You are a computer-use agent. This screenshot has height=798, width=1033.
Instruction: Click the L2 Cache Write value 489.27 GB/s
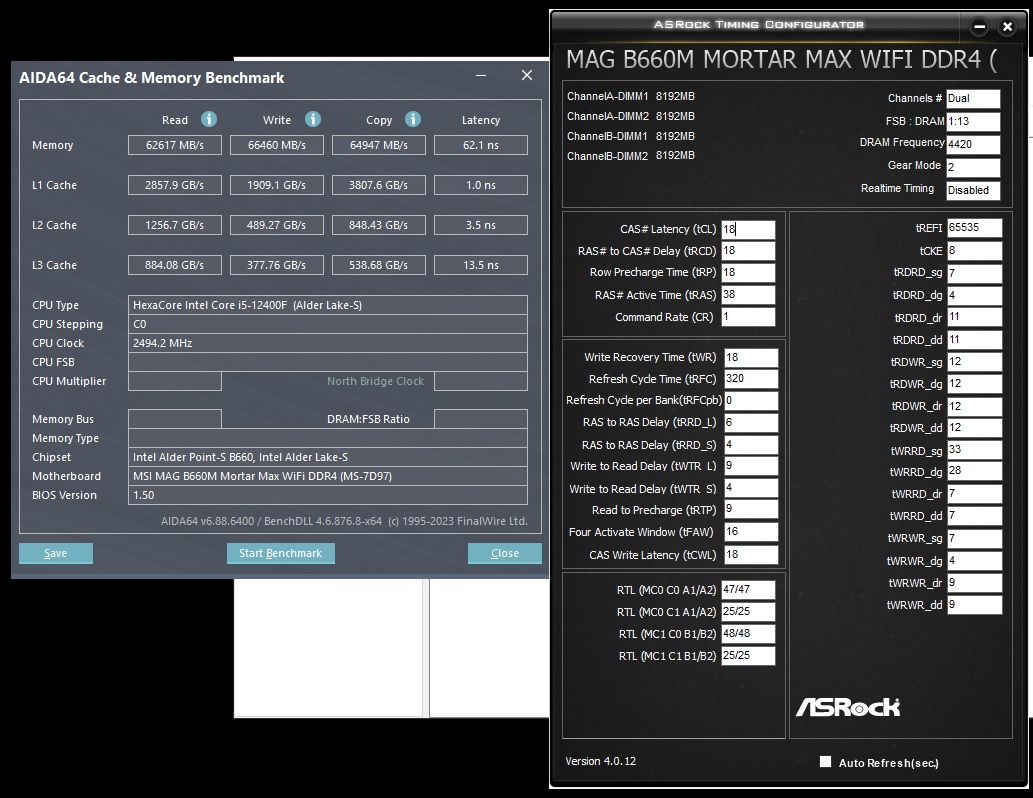click(x=277, y=225)
